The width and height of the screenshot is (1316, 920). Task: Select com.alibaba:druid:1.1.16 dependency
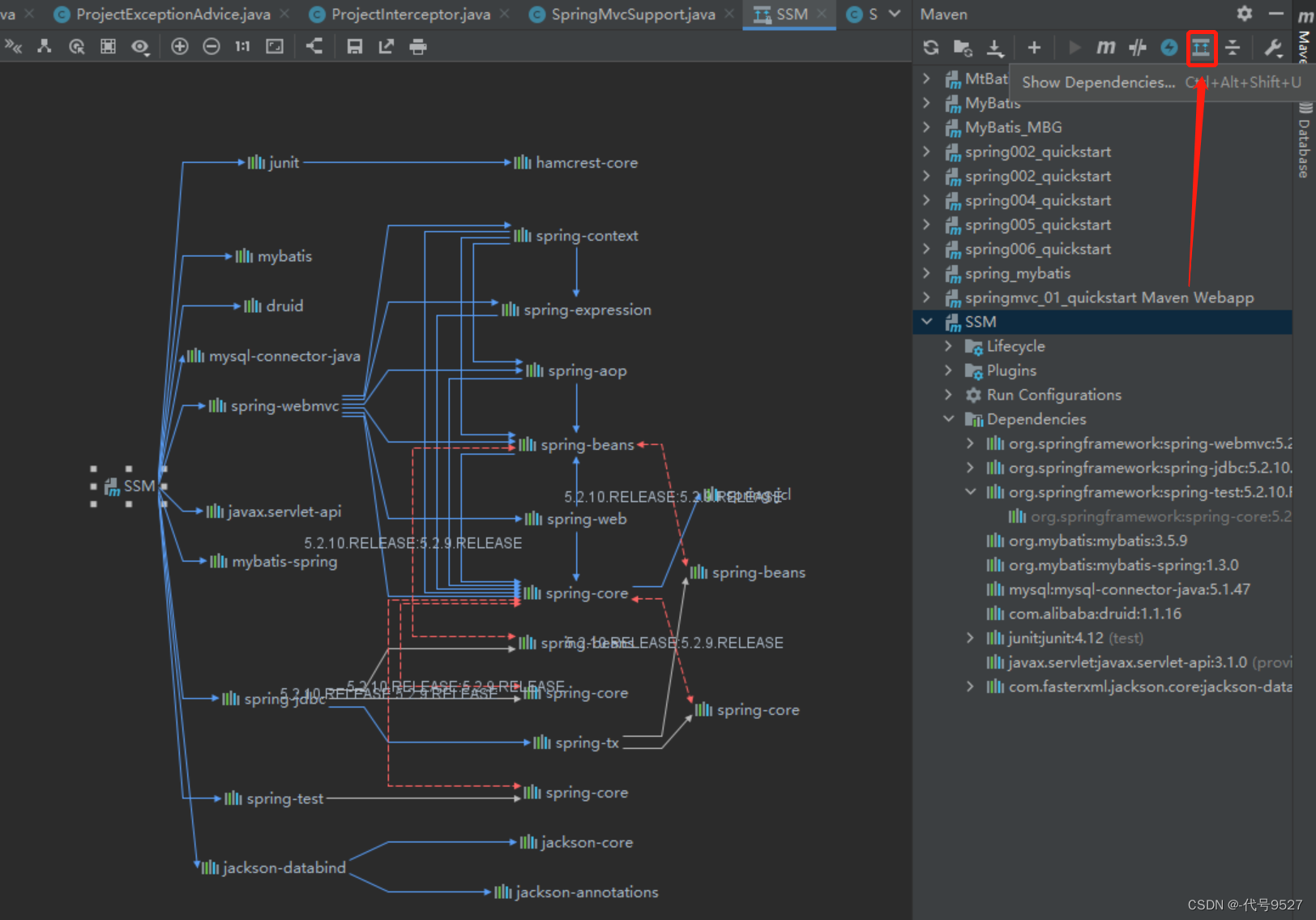(x=1095, y=614)
